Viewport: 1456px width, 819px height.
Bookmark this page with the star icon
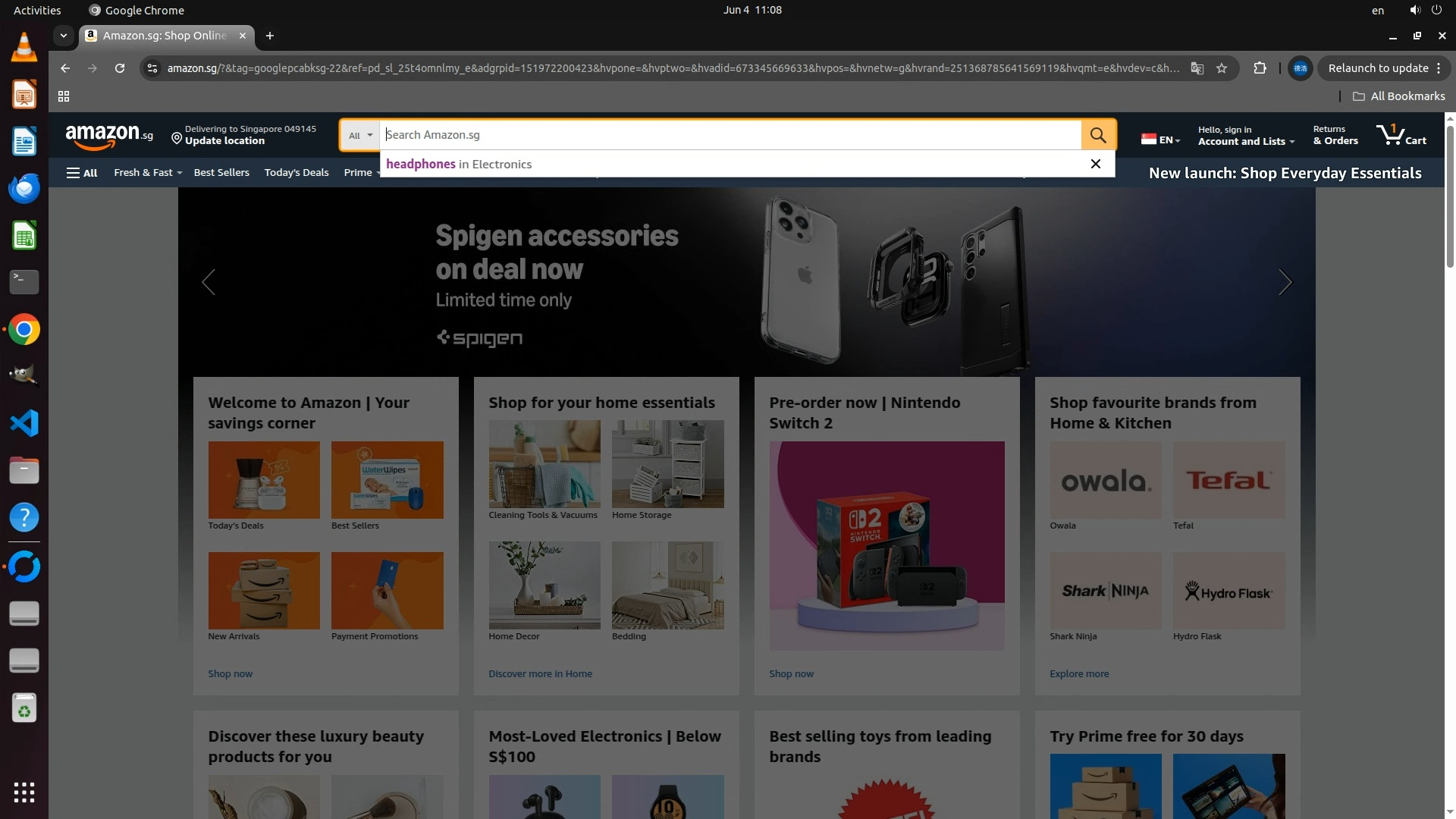1222,68
